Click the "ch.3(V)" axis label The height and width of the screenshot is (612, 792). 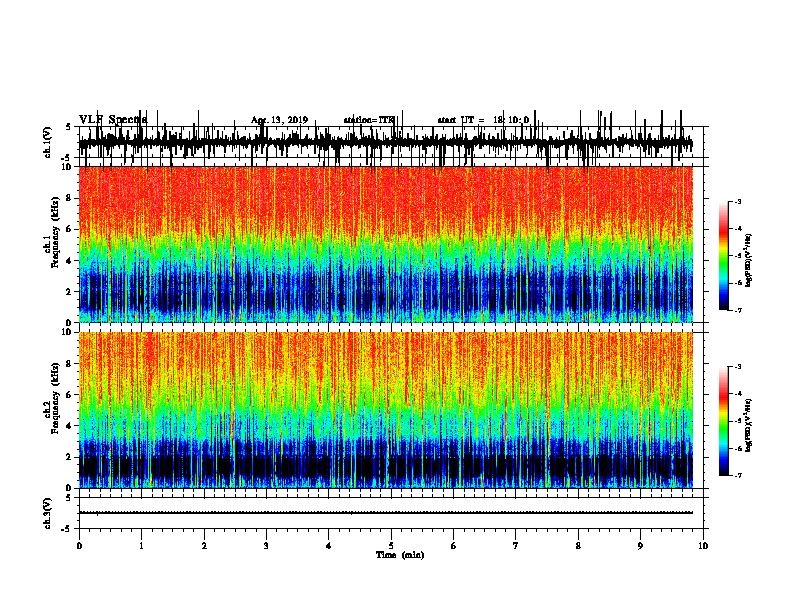[48, 513]
